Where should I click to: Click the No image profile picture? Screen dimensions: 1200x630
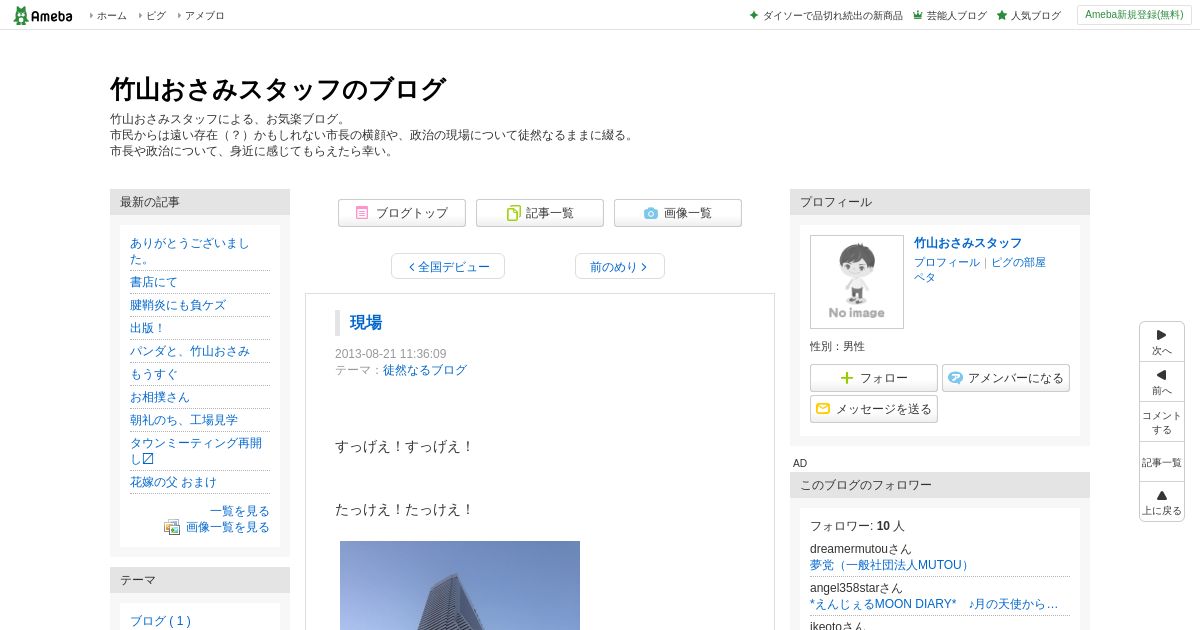coord(857,282)
